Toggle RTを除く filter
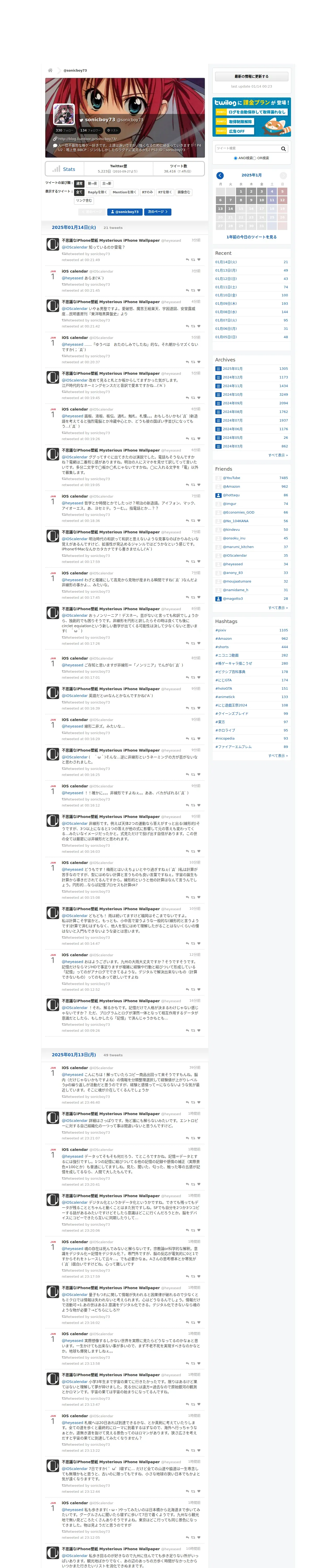 click(x=165, y=192)
